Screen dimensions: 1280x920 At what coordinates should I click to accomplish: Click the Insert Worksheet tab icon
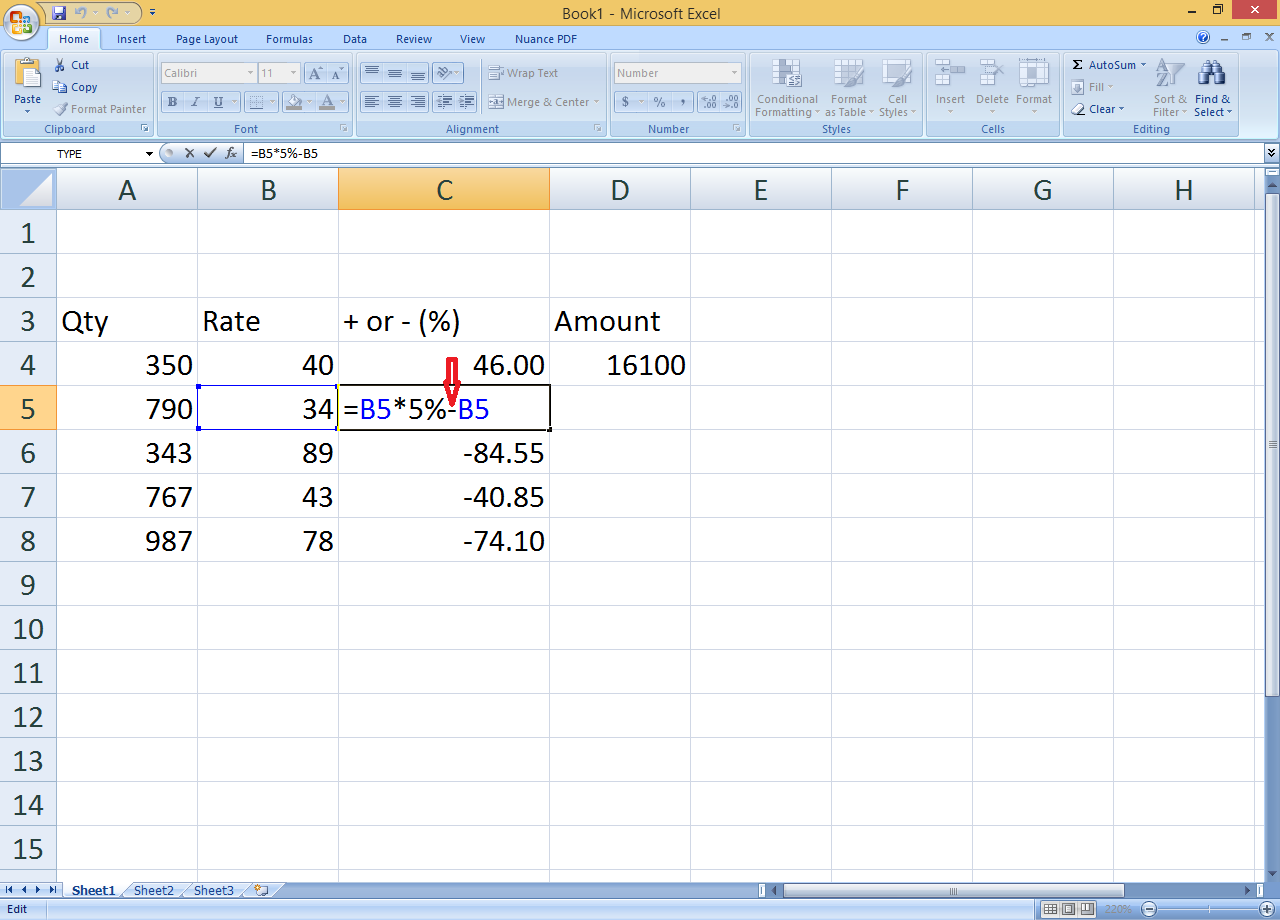[x=261, y=889]
